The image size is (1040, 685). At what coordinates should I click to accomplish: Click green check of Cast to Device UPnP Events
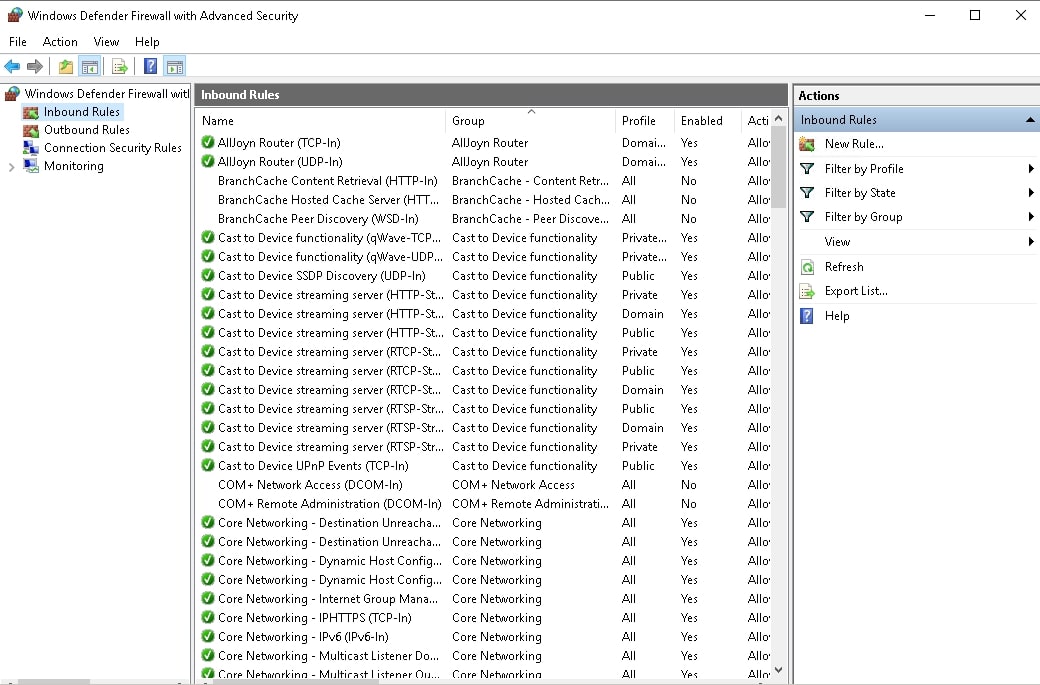[208, 466]
